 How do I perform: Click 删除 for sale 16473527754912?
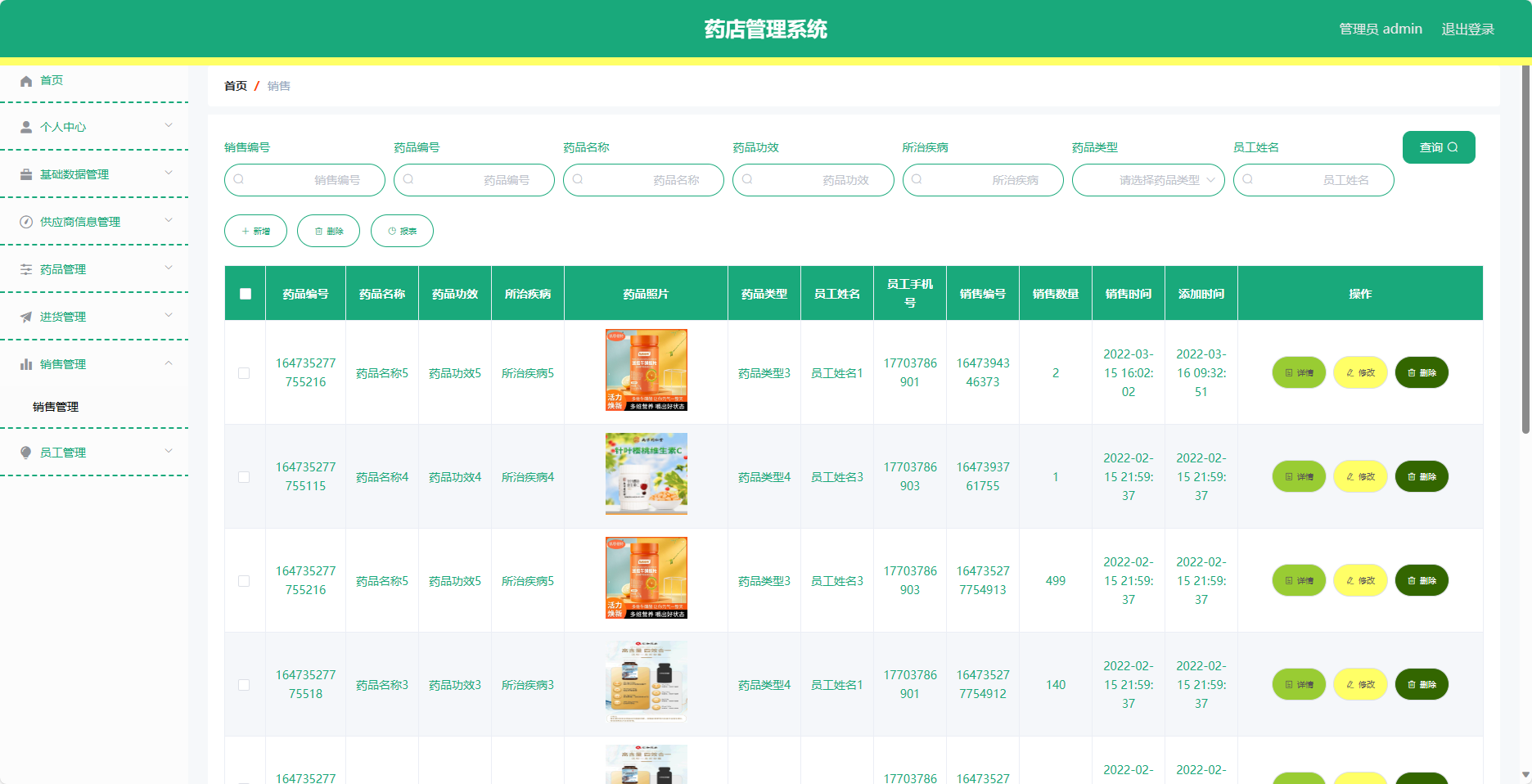click(1422, 684)
